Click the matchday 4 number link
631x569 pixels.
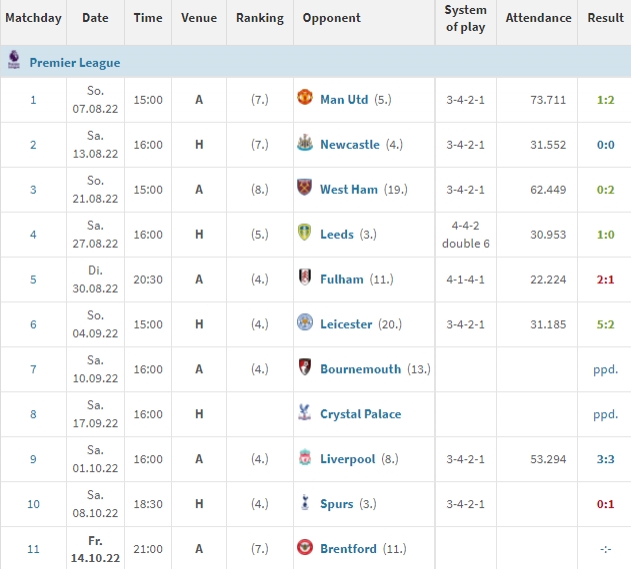click(33, 235)
